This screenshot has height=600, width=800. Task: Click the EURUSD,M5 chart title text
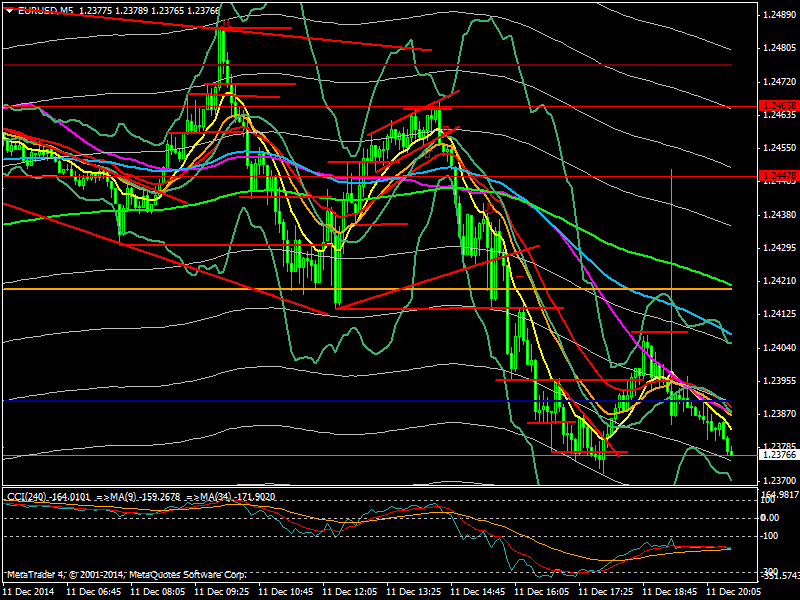pos(45,10)
